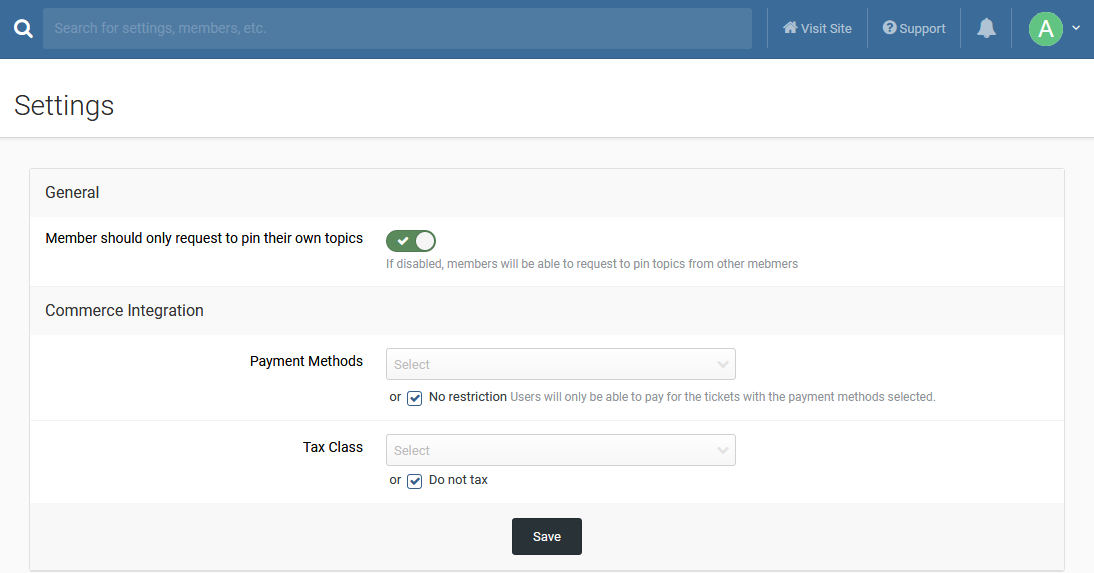Open the Visit Site link
The width and height of the screenshot is (1094, 573).
pyautogui.click(x=817, y=29)
